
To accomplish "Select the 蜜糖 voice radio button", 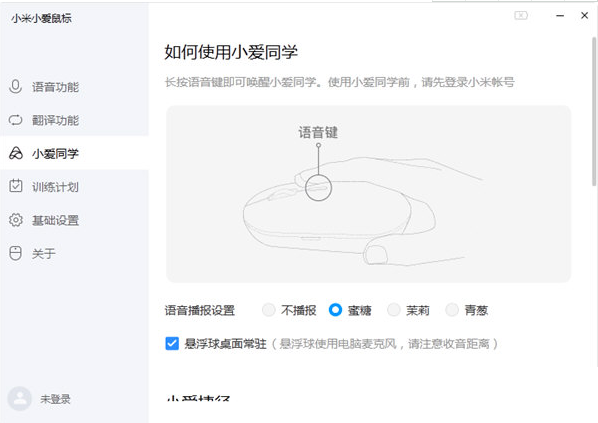I will point(335,310).
